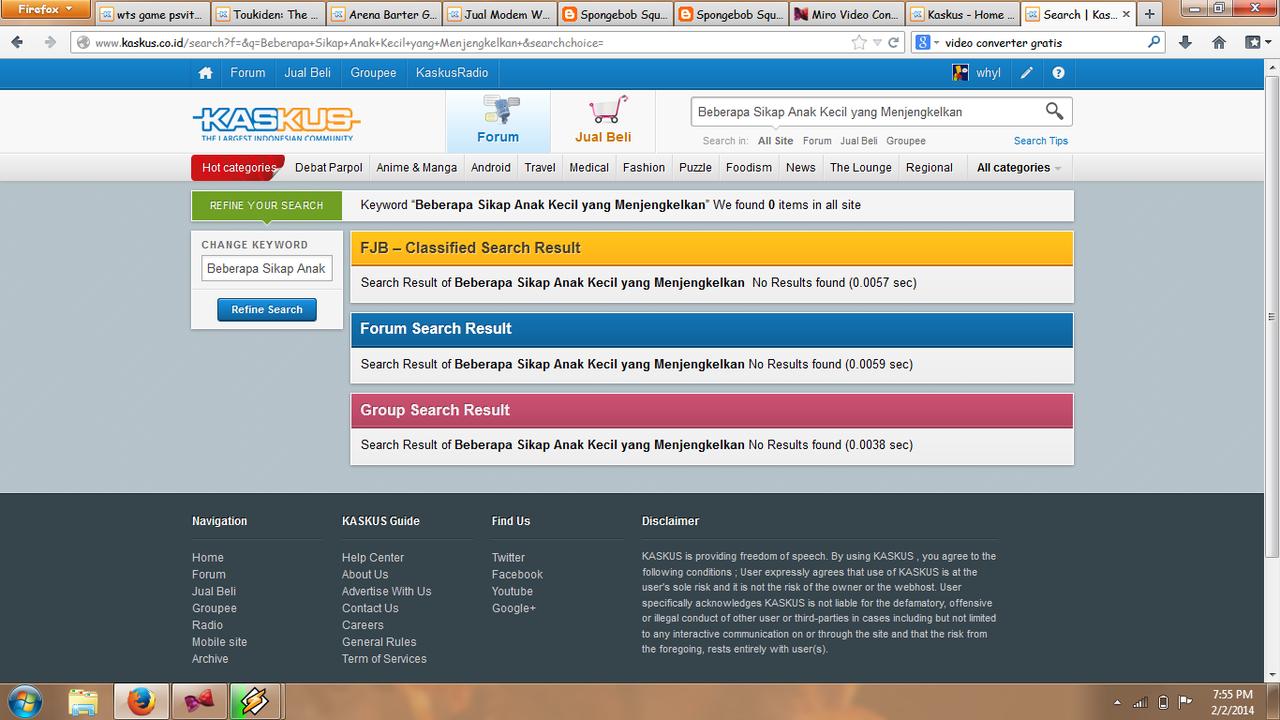Click the whyl user avatar
1280x720 pixels.
coord(960,73)
